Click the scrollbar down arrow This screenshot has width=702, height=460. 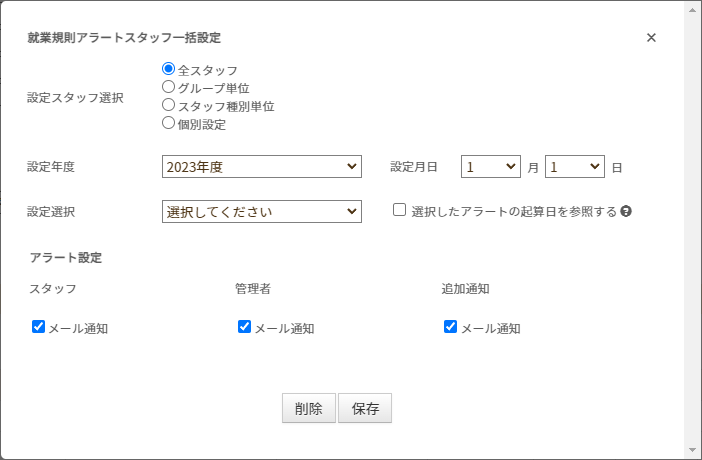[693, 450]
